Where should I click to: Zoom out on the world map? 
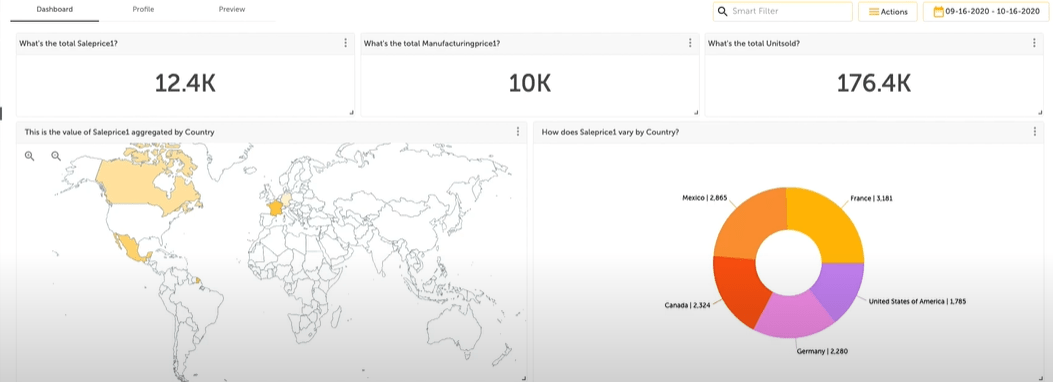[x=56, y=156]
